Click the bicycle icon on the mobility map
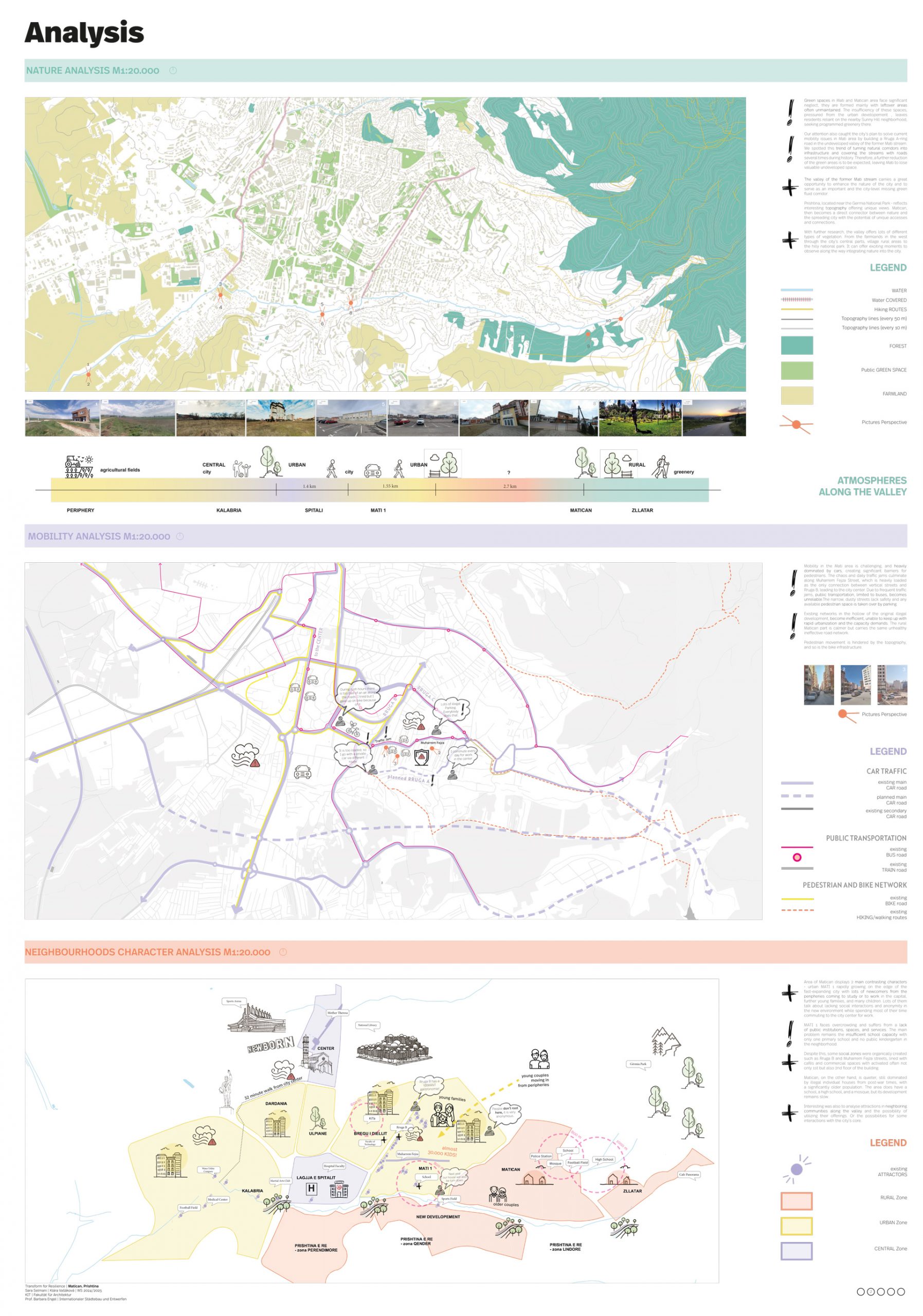Image resolution: width=923 pixels, height=1316 pixels. (353, 729)
